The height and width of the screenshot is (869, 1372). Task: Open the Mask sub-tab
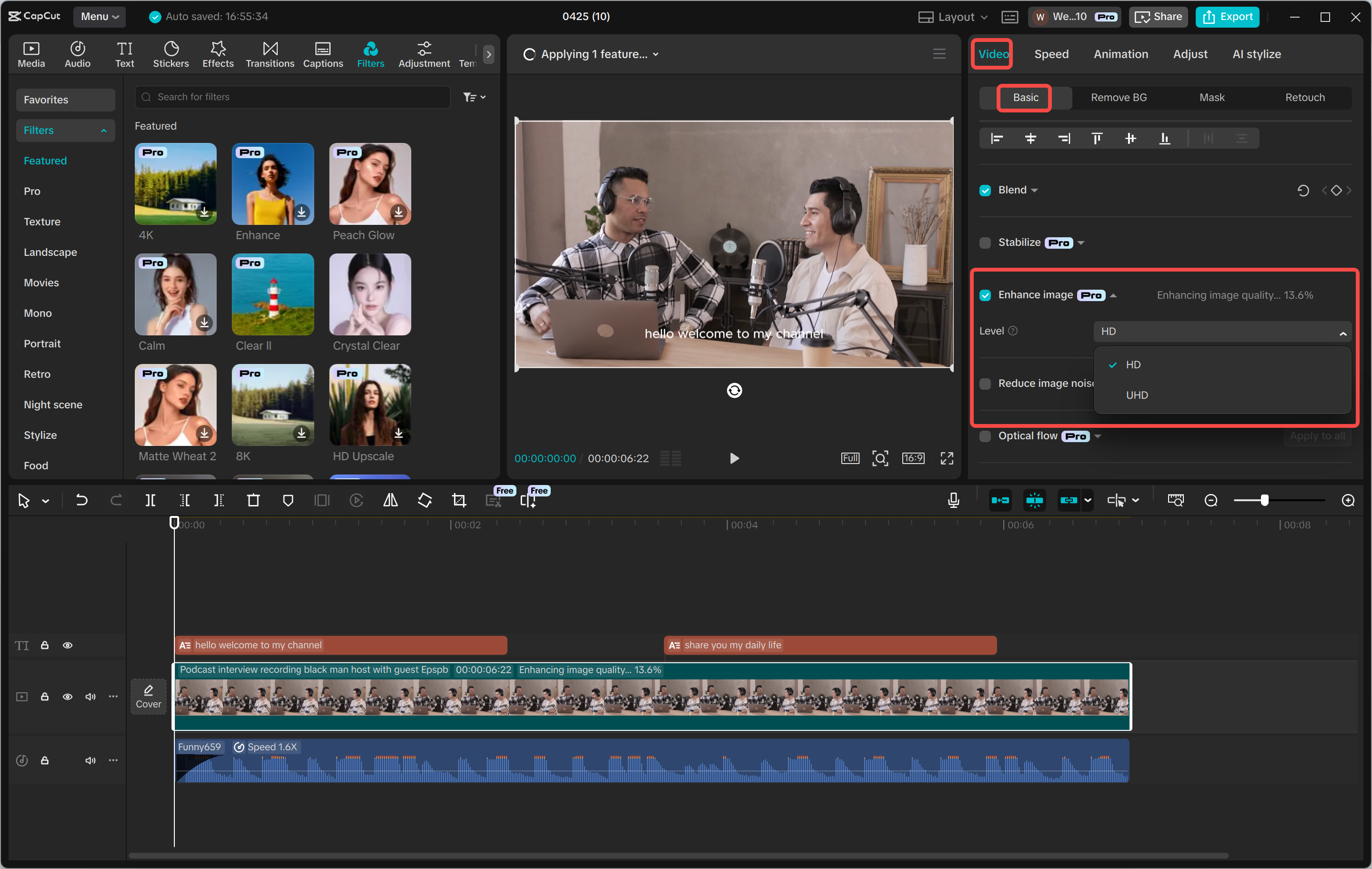[x=1212, y=98]
